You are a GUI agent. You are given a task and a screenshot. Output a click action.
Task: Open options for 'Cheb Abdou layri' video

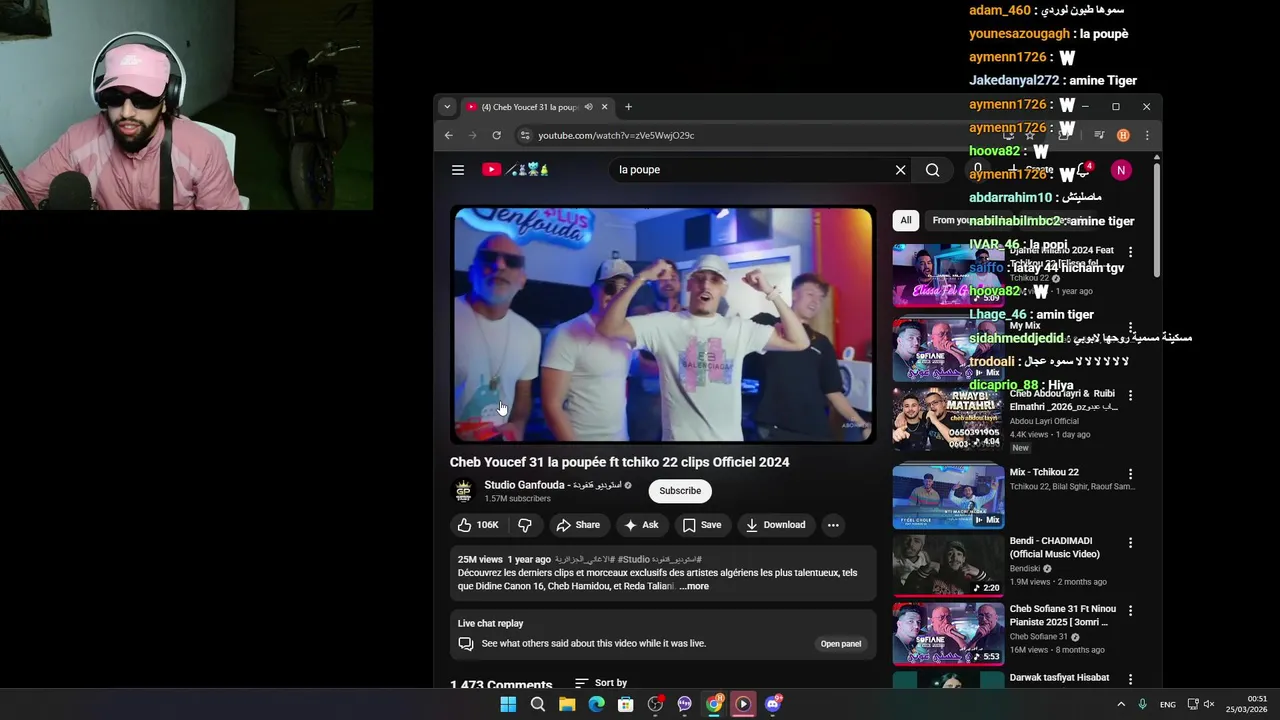pos(1131,396)
